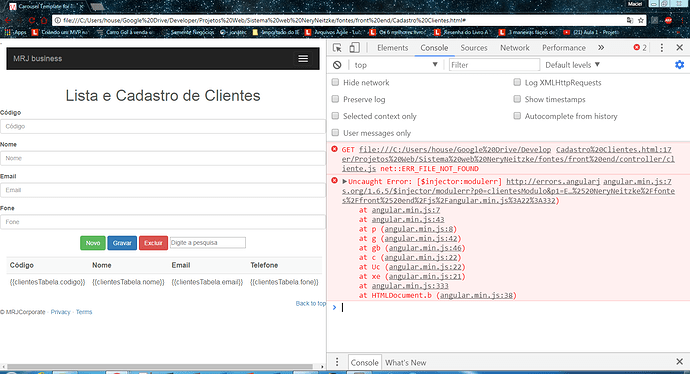Click the red Excluir button
The width and height of the screenshot is (690, 374).
pyautogui.click(x=153, y=243)
